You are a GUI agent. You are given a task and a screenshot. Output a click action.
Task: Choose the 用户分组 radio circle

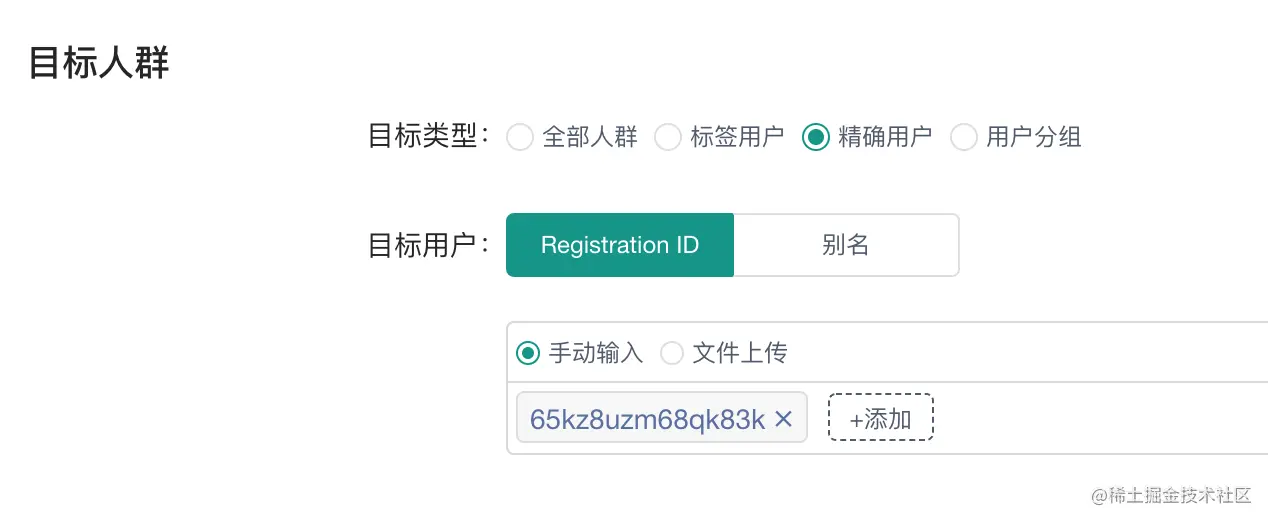964,137
